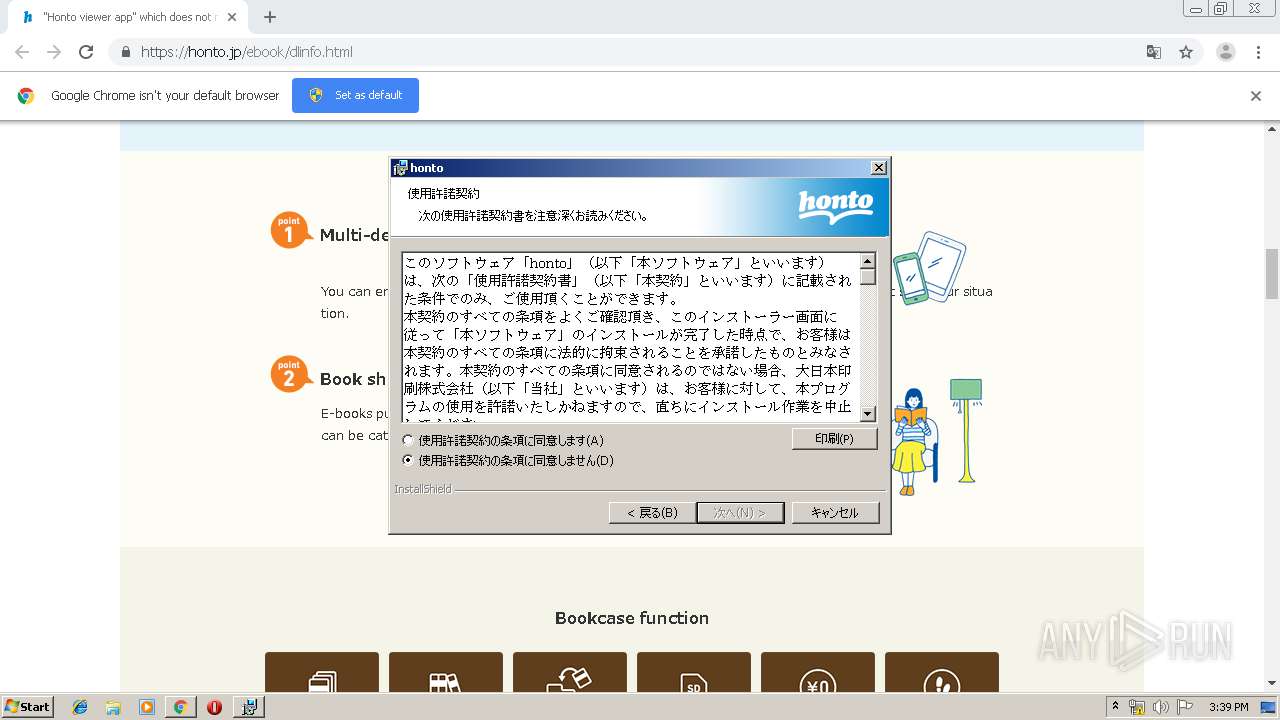This screenshot has height=720, width=1280.
Task: Open a new tab with the plus button
Action: tap(270, 17)
